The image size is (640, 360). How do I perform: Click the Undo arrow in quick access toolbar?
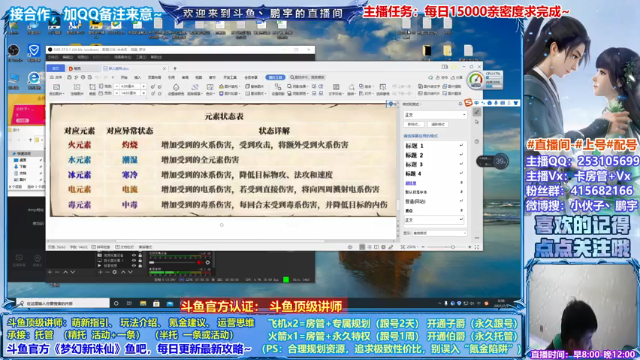click(x=97, y=78)
